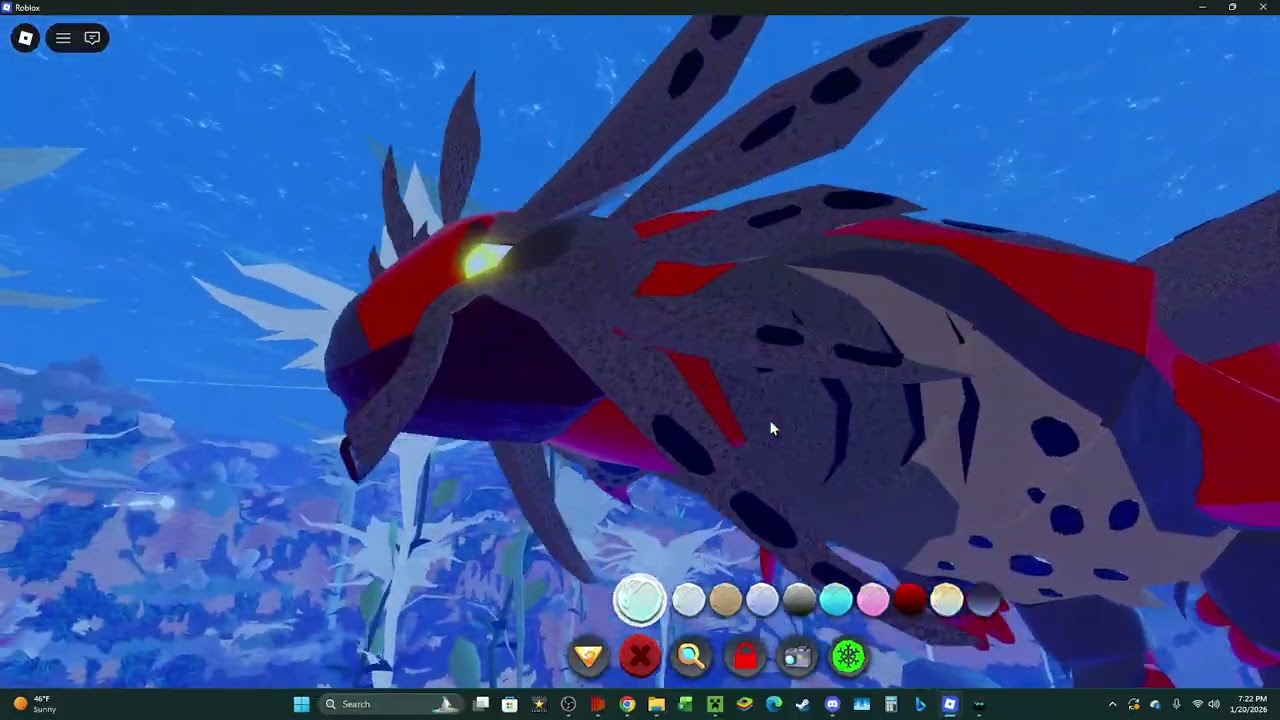Screen dimensions: 1280x720
Task: Open the Windows Start menu
Action: click(x=301, y=704)
